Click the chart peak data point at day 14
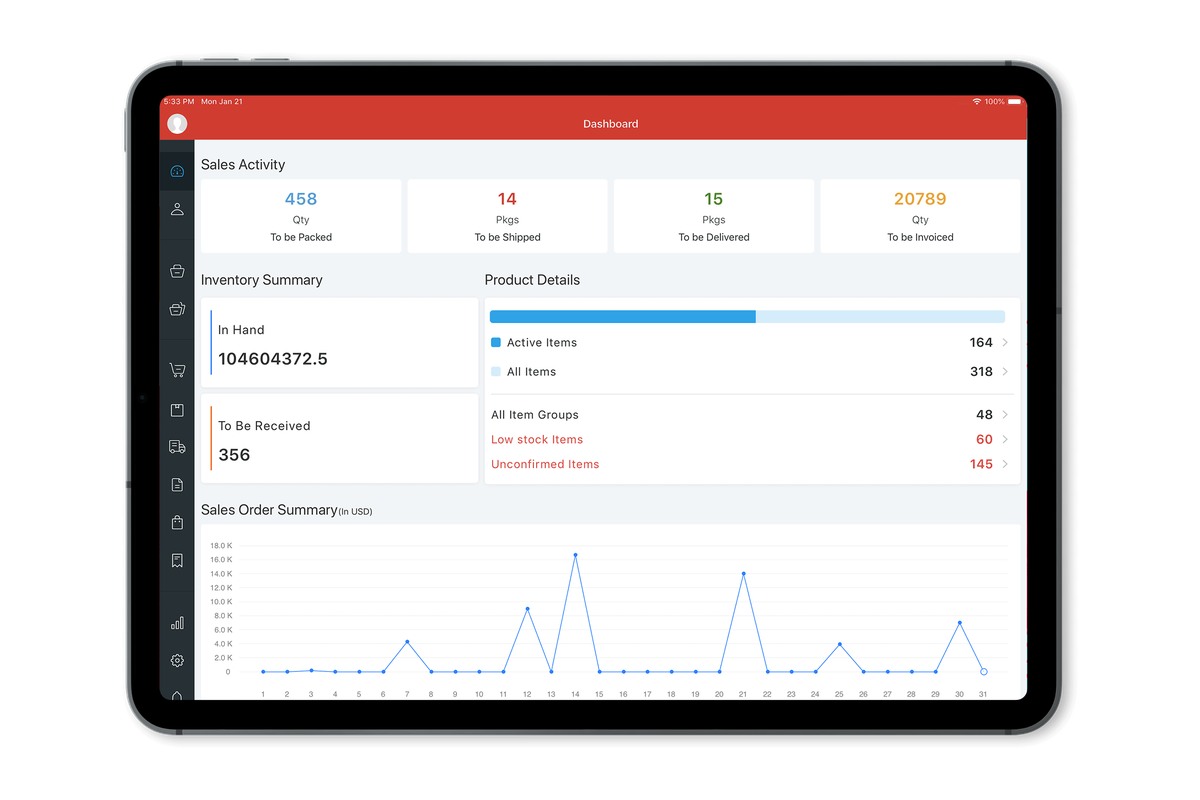The width and height of the screenshot is (1200, 800). (x=575, y=555)
